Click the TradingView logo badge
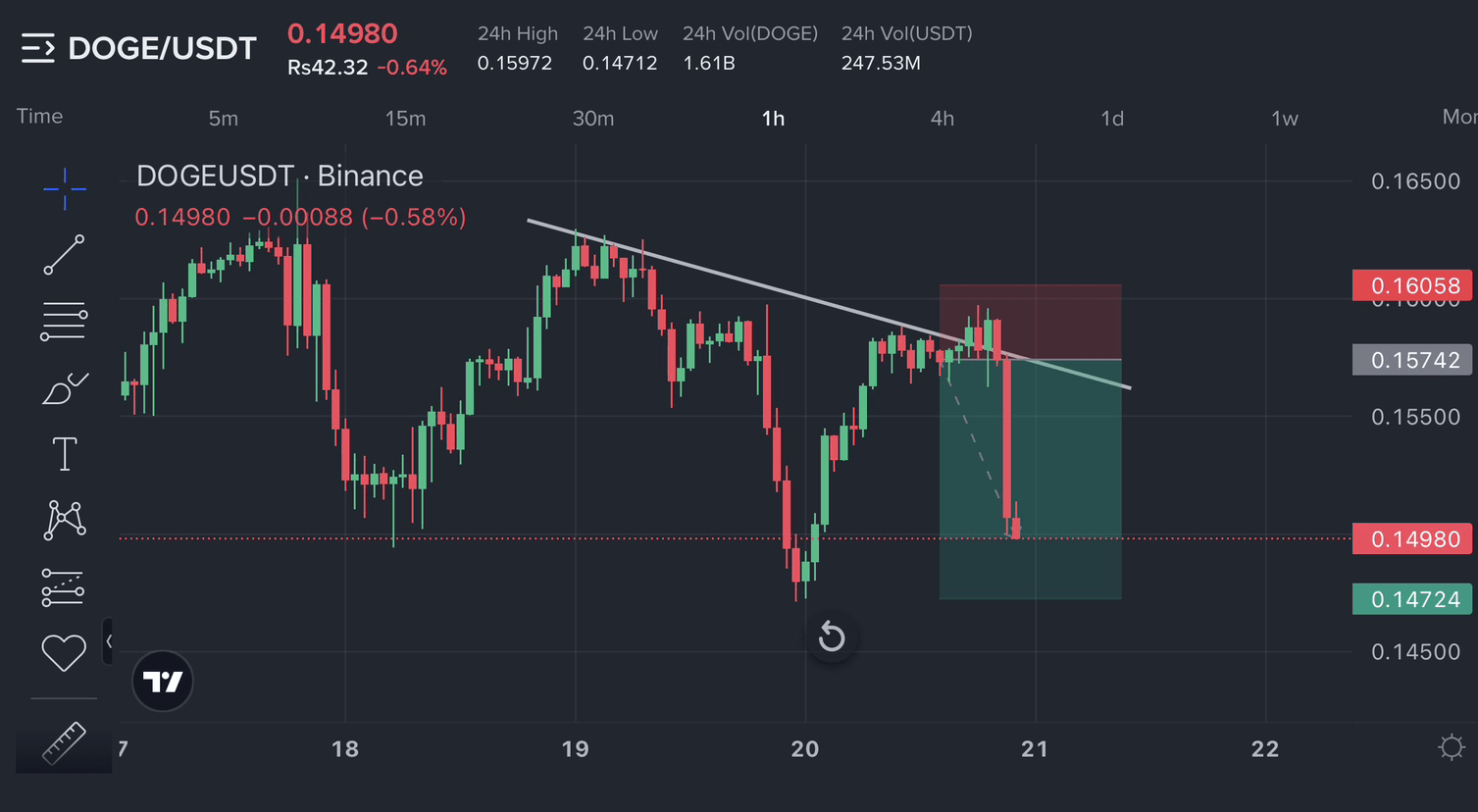 163,681
